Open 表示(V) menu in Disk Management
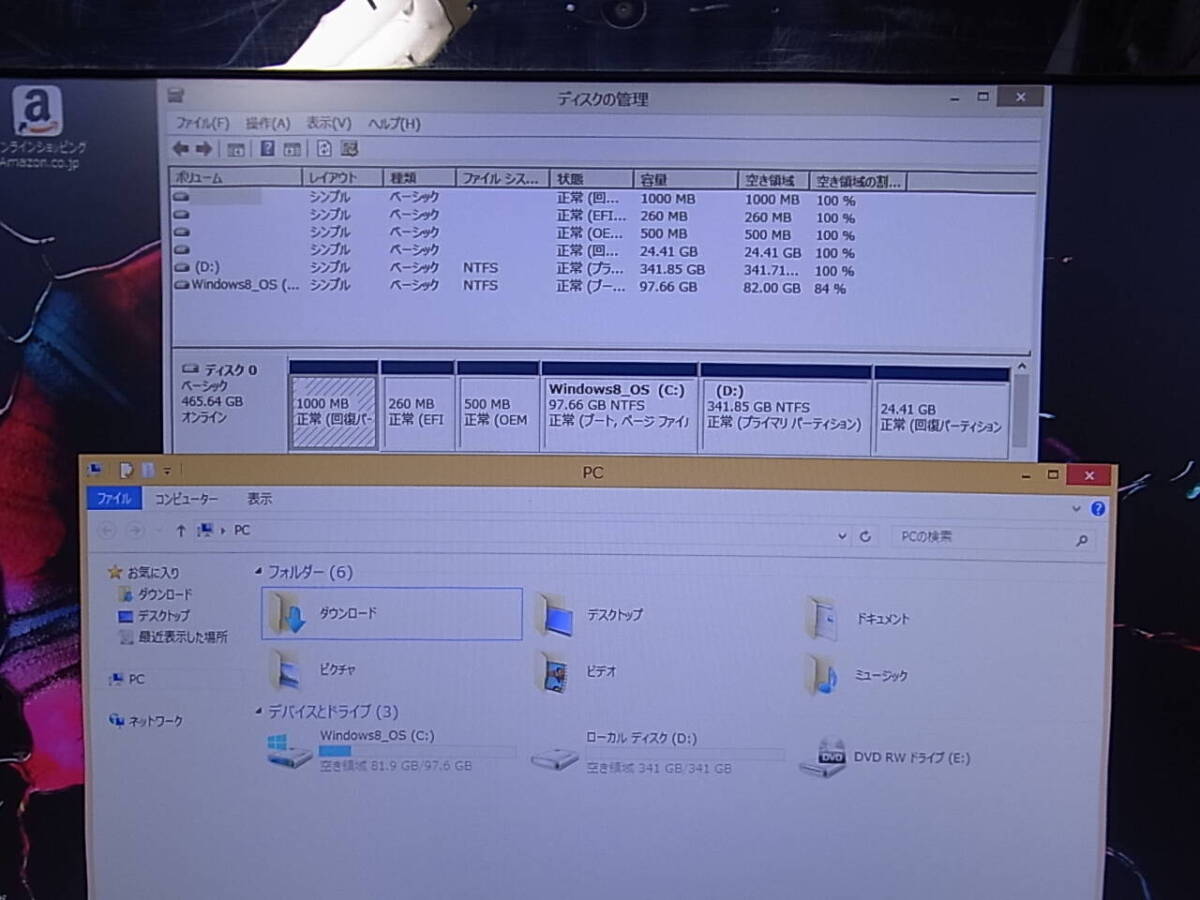Screen dimensions: 1200x900 point(329,124)
